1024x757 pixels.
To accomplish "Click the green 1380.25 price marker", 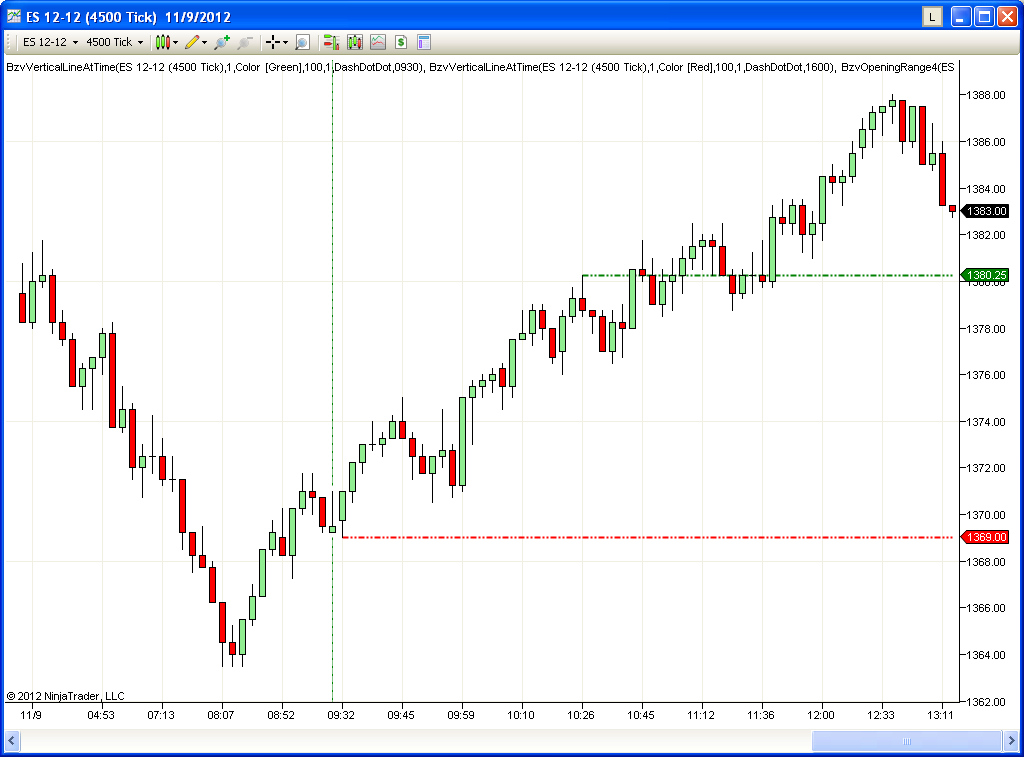I will [x=984, y=275].
